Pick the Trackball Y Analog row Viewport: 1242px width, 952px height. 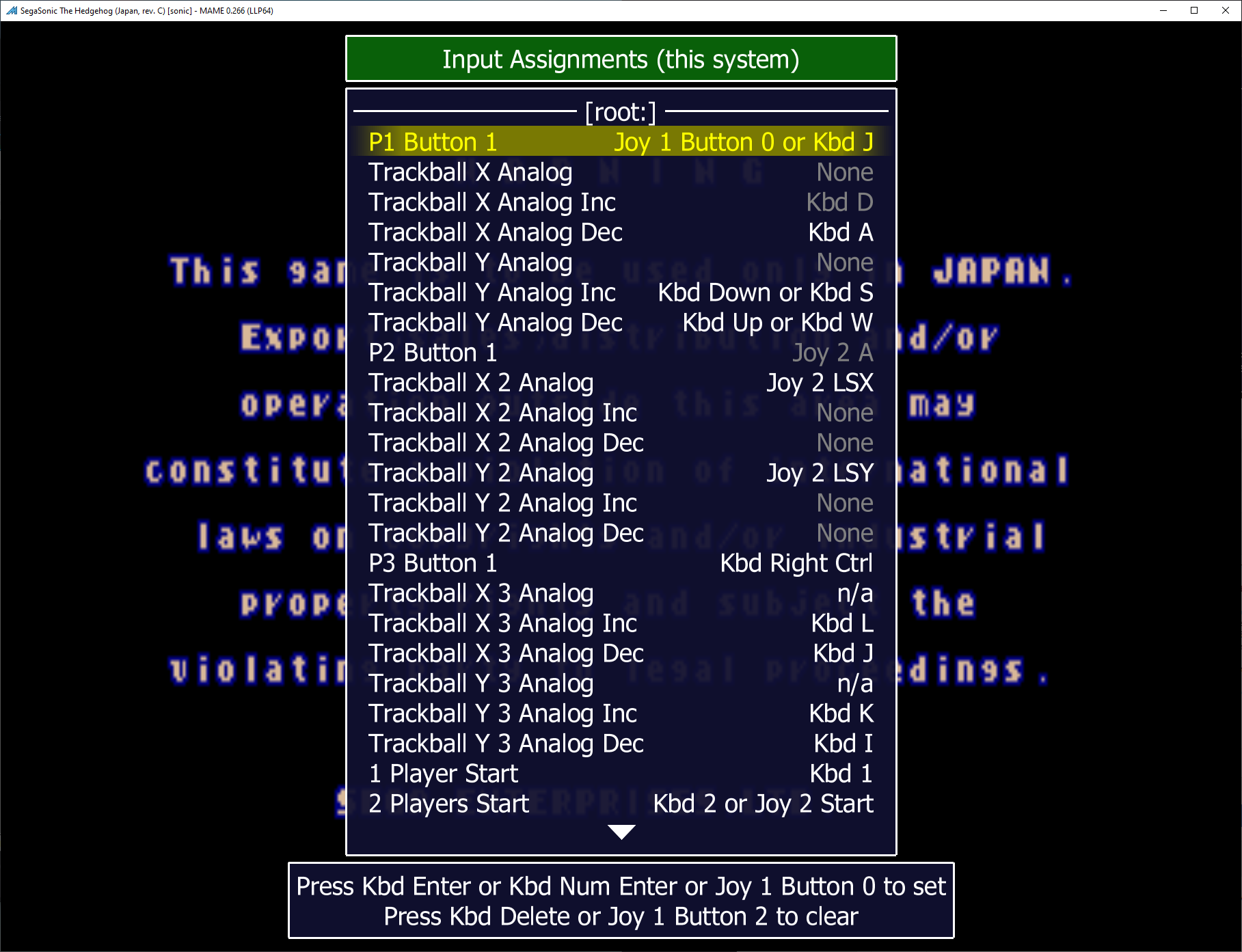pyautogui.click(x=621, y=262)
